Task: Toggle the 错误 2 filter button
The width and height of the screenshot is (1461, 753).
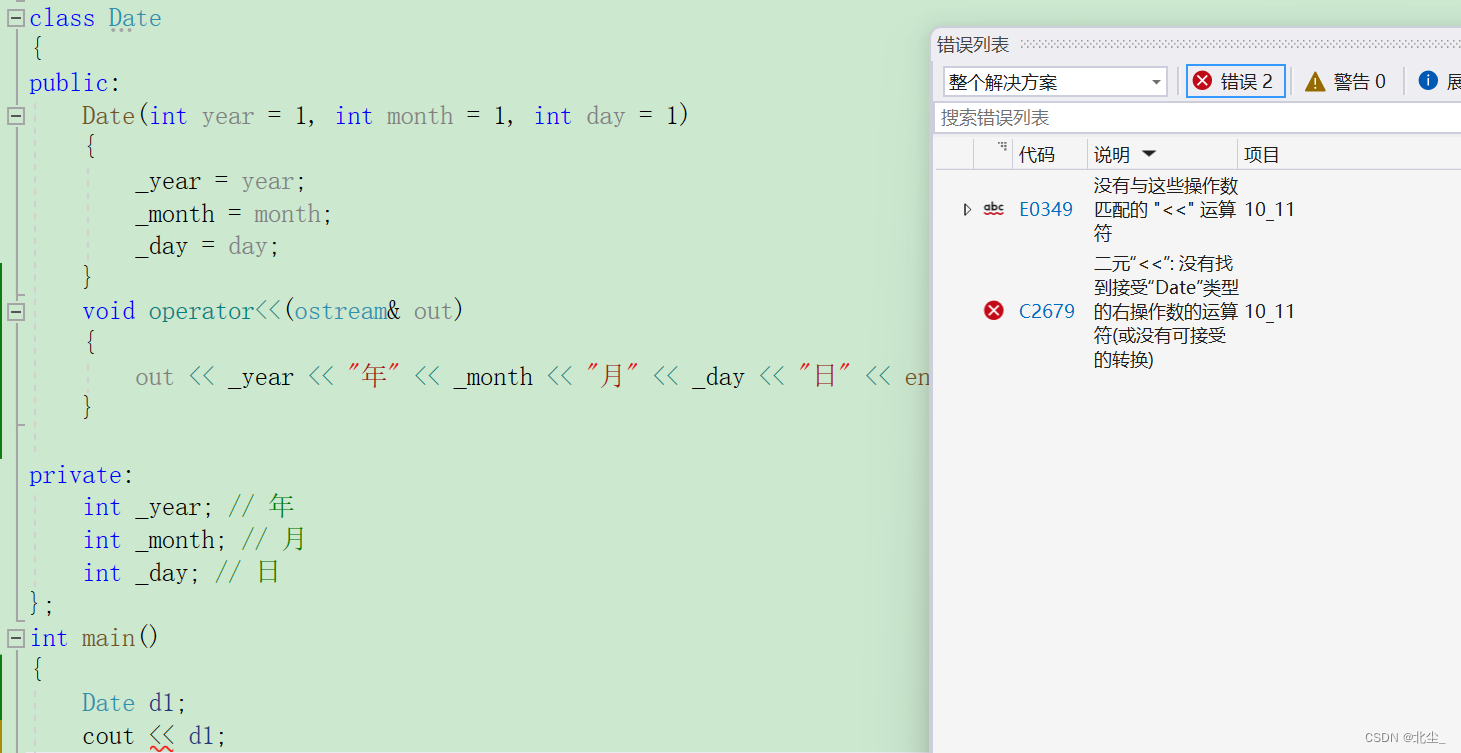Action: pos(1235,82)
